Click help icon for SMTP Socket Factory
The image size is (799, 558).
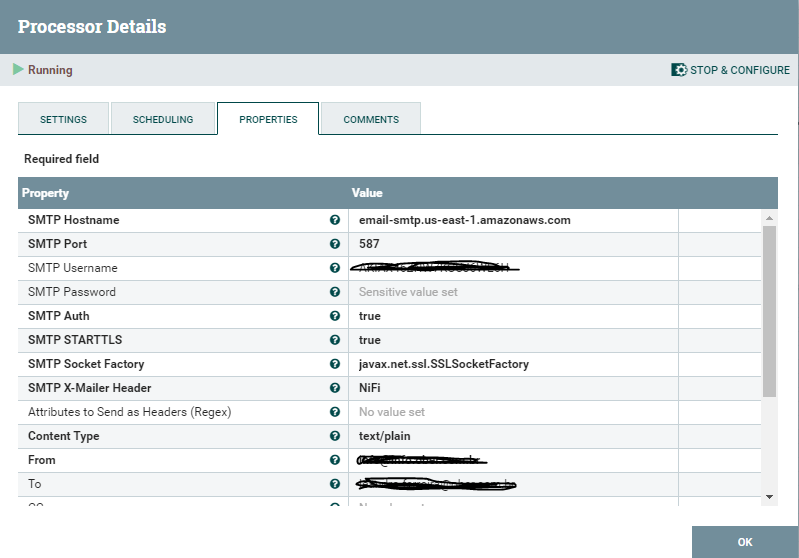pos(335,363)
